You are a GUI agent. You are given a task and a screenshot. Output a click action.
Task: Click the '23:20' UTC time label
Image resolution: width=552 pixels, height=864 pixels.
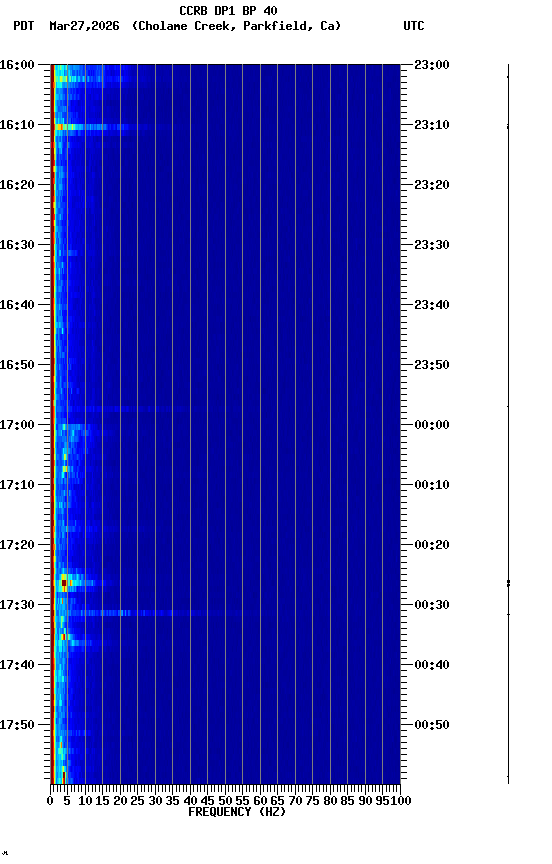[432, 185]
